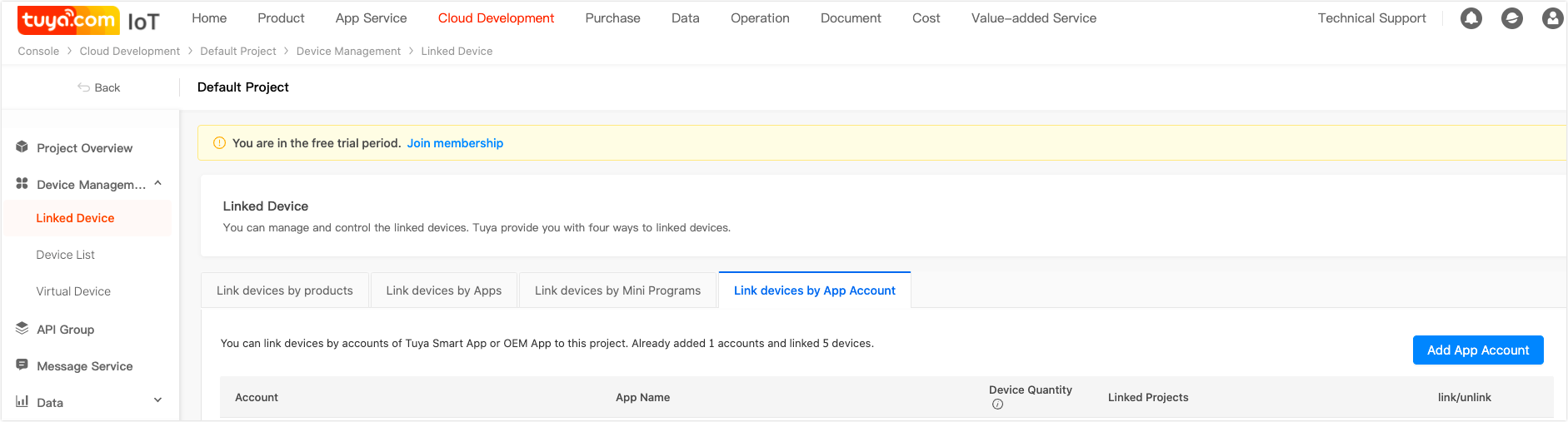Open the Home menu
1568x422 pixels.
coord(209,18)
